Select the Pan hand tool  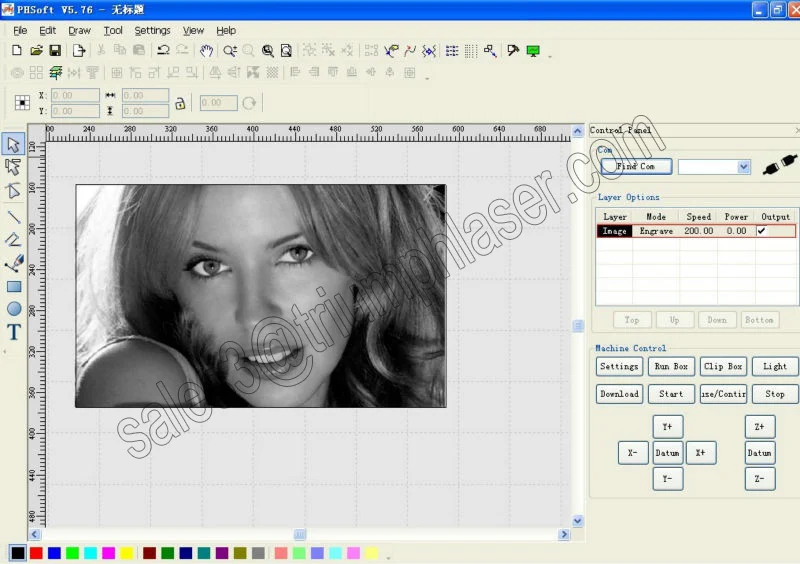point(207,50)
